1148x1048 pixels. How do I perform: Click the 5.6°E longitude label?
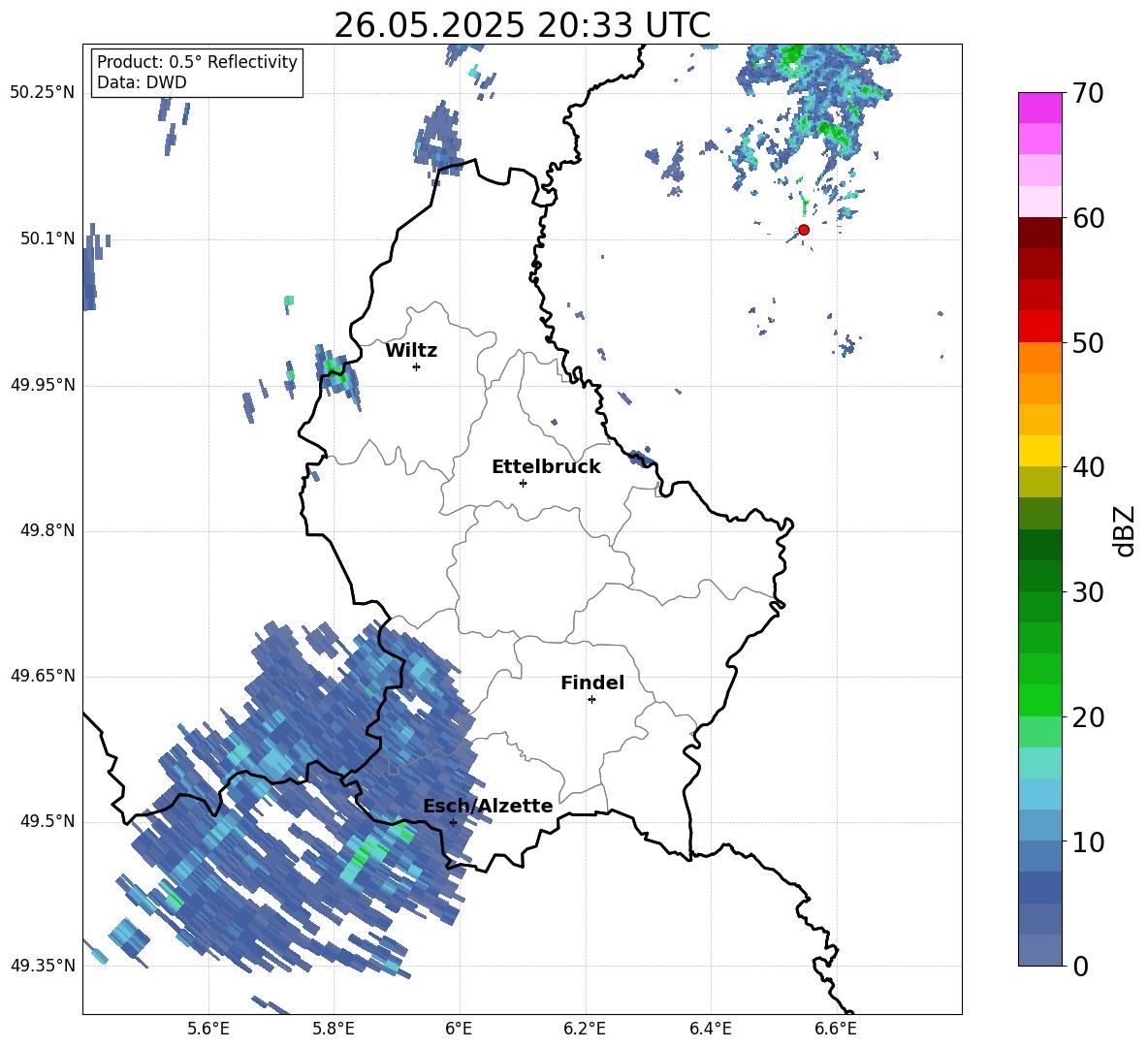click(x=208, y=1030)
